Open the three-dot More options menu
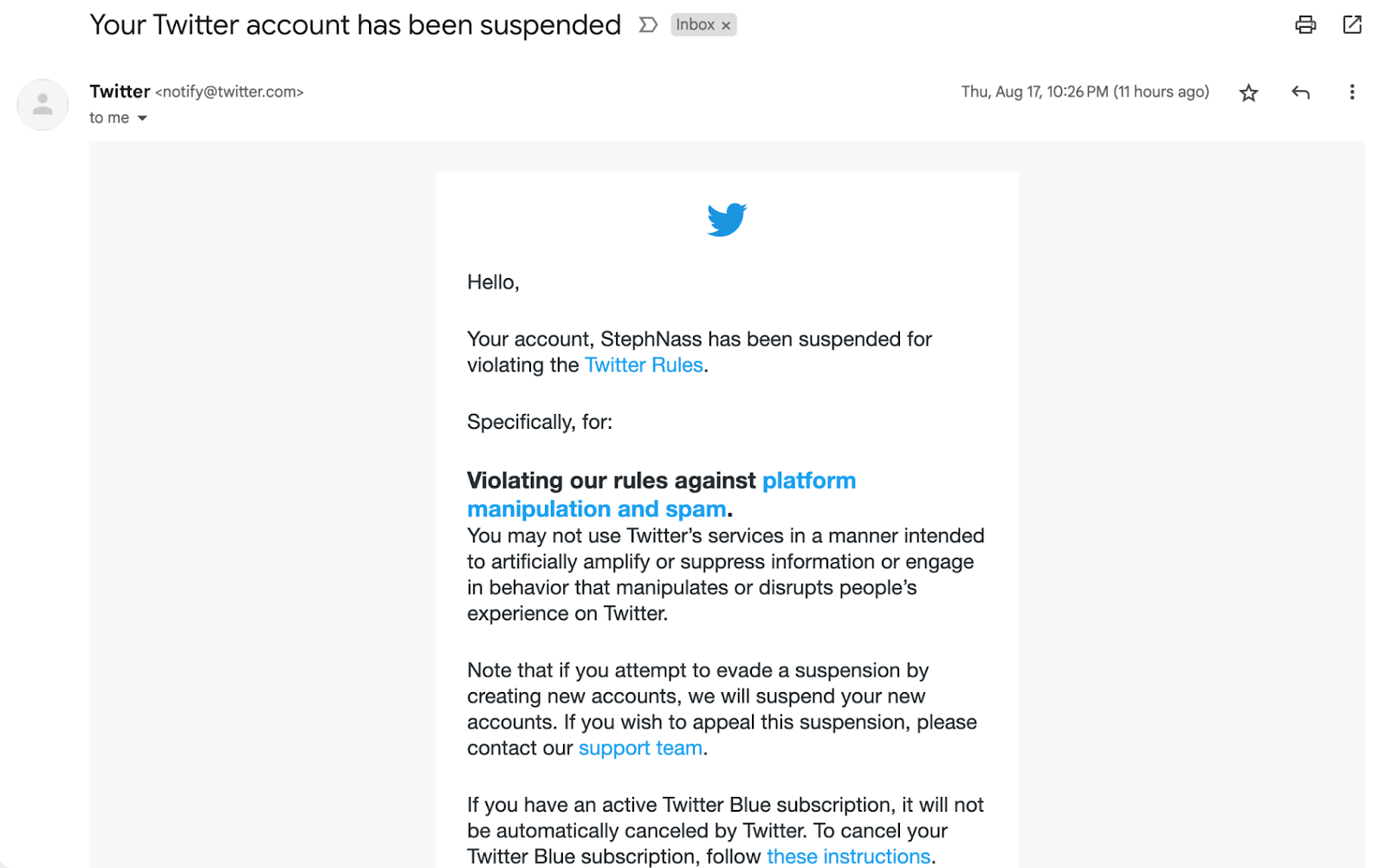The height and width of the screenshot is (868, 1386). pos(1351,92)
